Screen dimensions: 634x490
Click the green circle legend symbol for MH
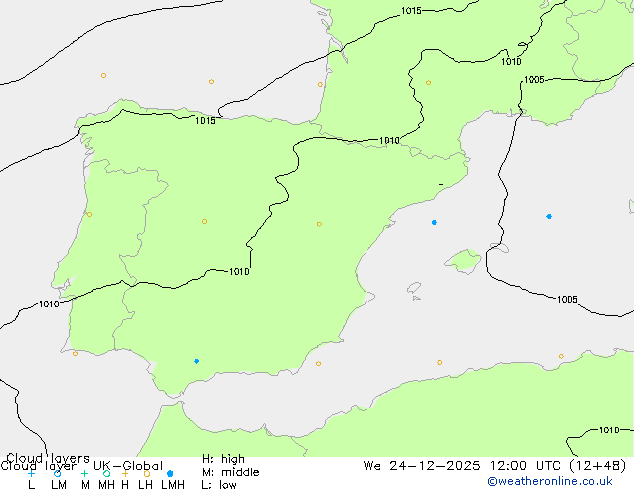(x=106, y=473)
